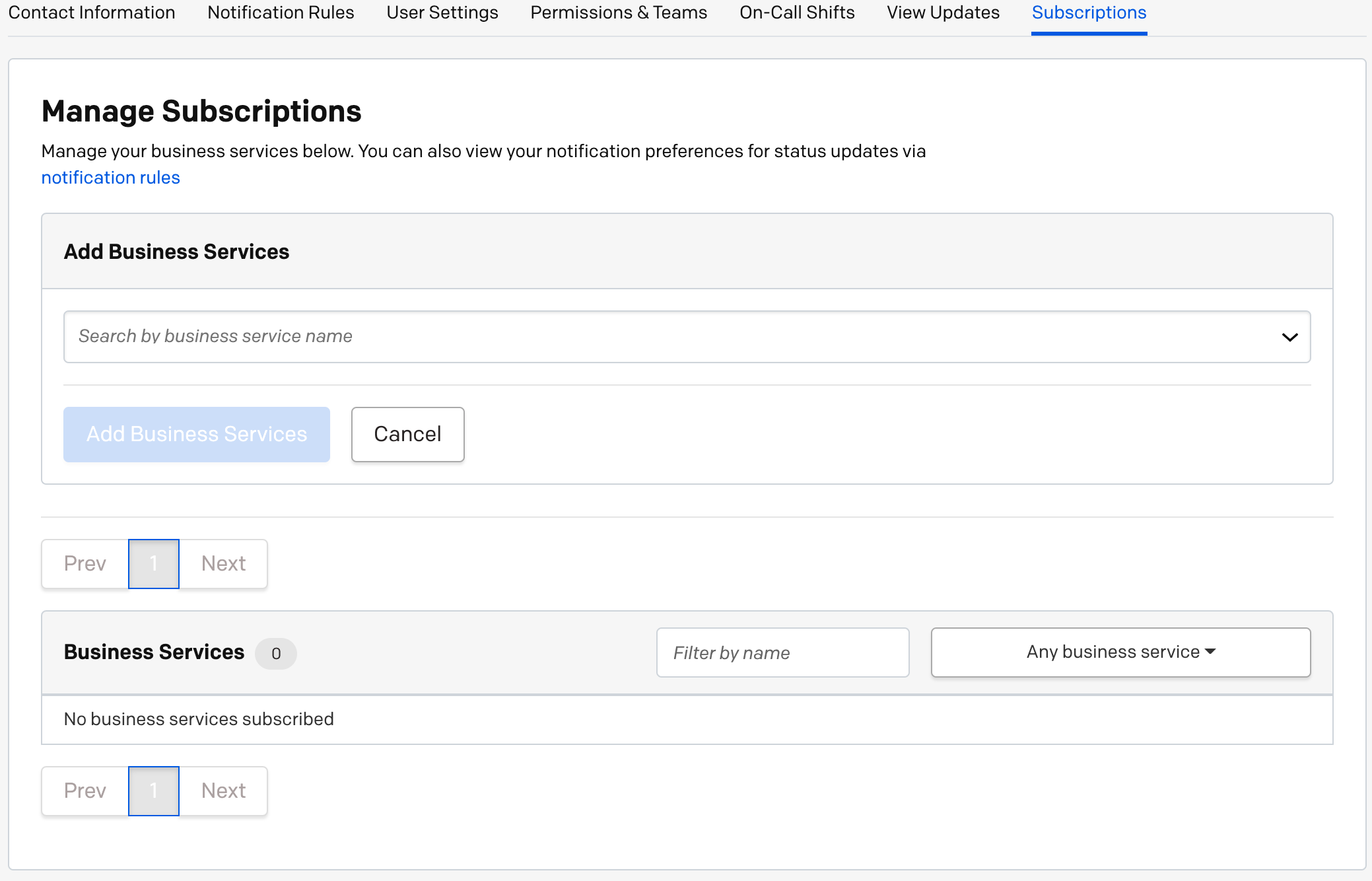This screenshot has width=1372, height=881.
Task: Select the View Updates tab
Action: tap(943, 13)
